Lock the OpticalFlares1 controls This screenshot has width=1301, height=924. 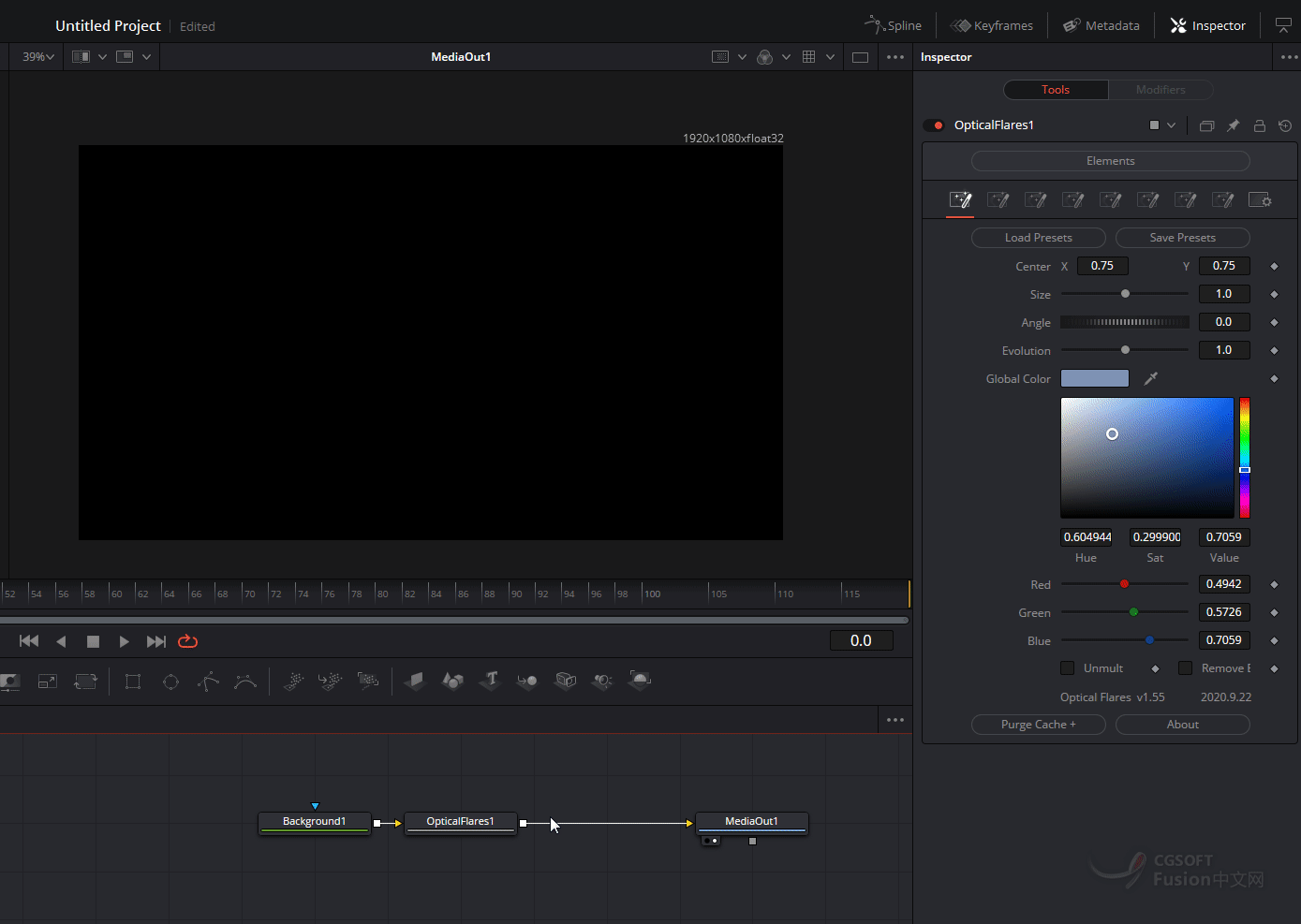point(1260,125)
